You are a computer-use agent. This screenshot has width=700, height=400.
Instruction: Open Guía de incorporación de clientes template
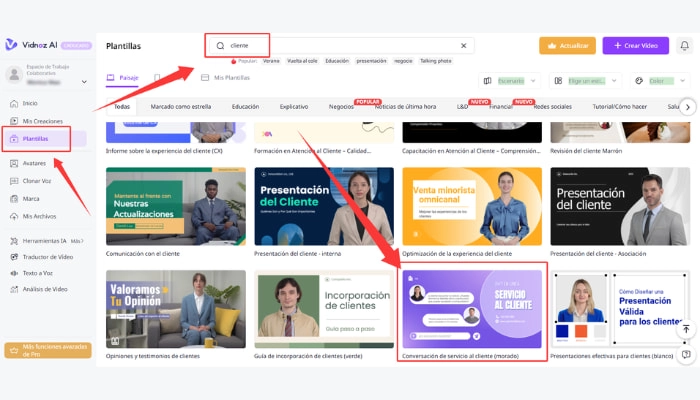[324, 309]
